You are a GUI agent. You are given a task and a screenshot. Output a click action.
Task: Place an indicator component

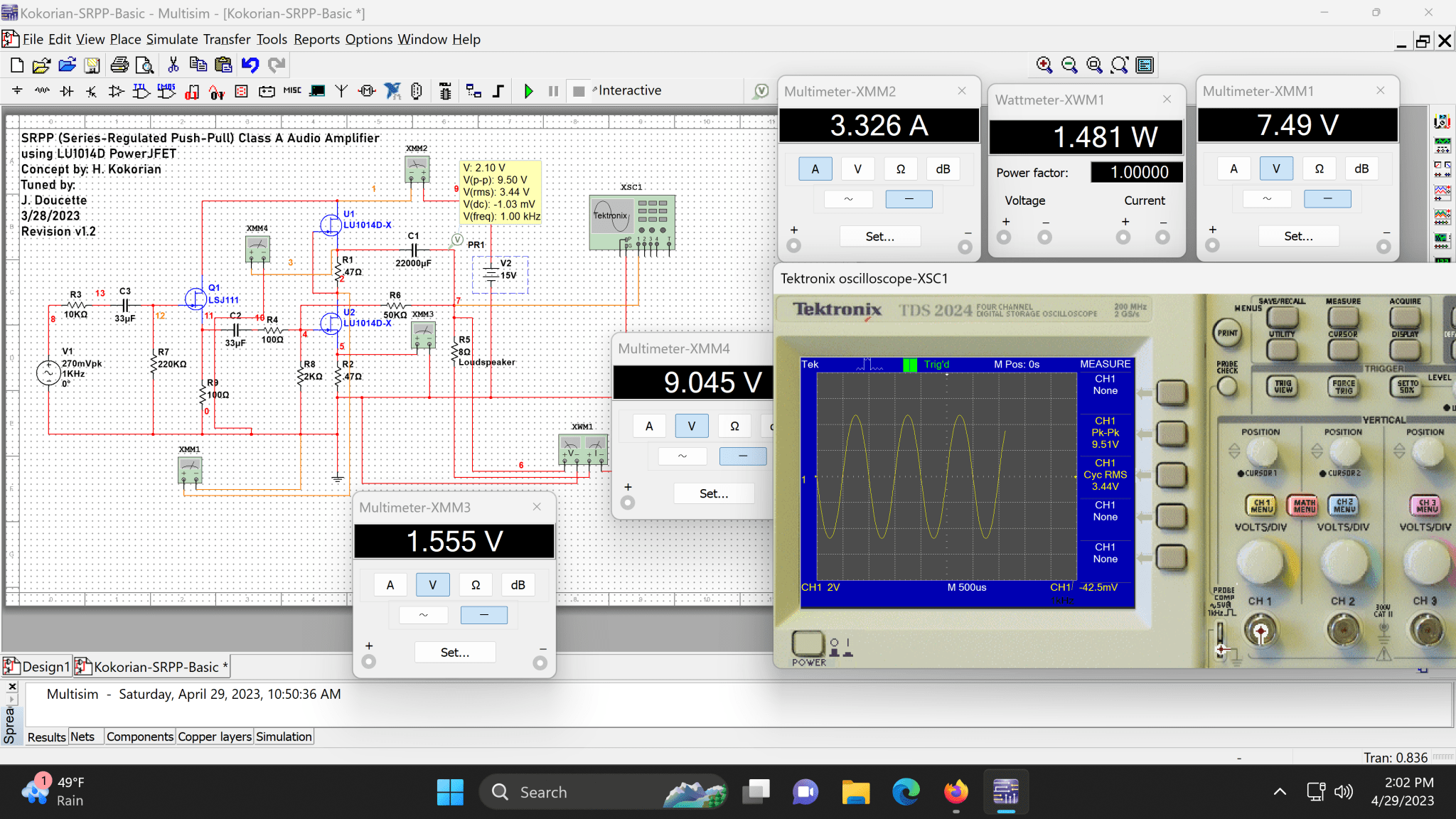[242, 91]
